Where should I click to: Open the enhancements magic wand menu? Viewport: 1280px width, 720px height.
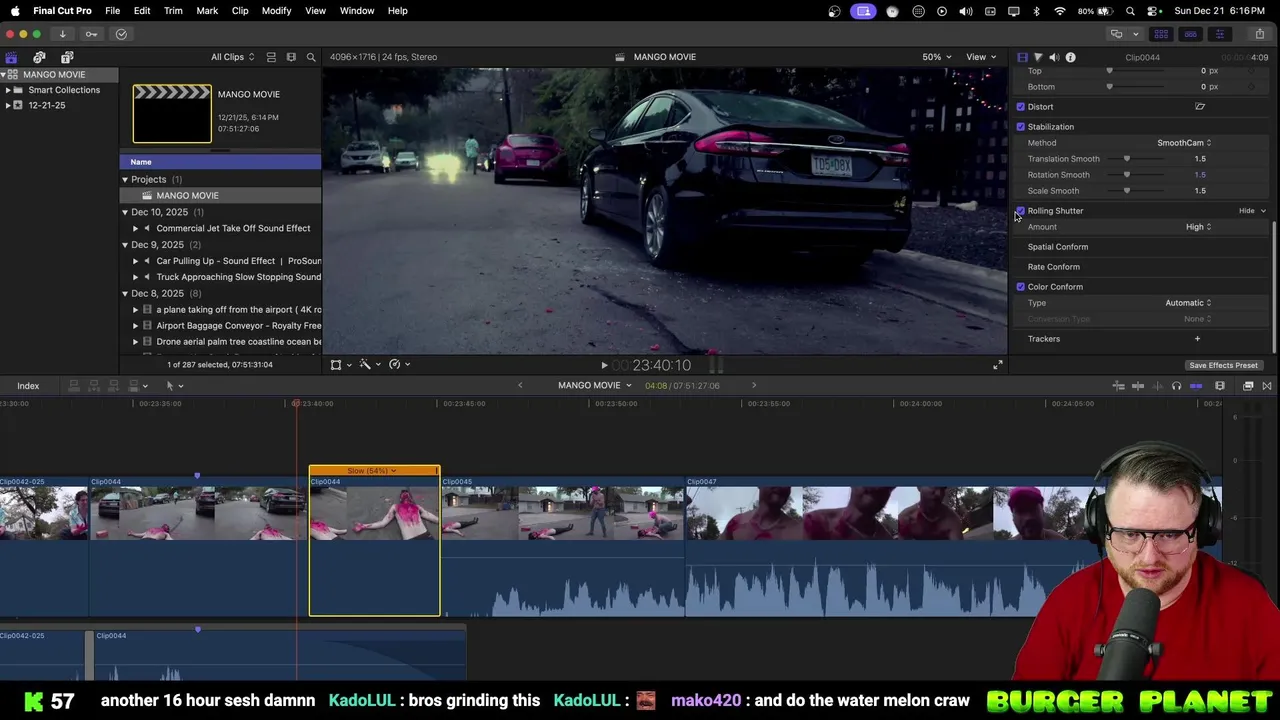point(369,365)
